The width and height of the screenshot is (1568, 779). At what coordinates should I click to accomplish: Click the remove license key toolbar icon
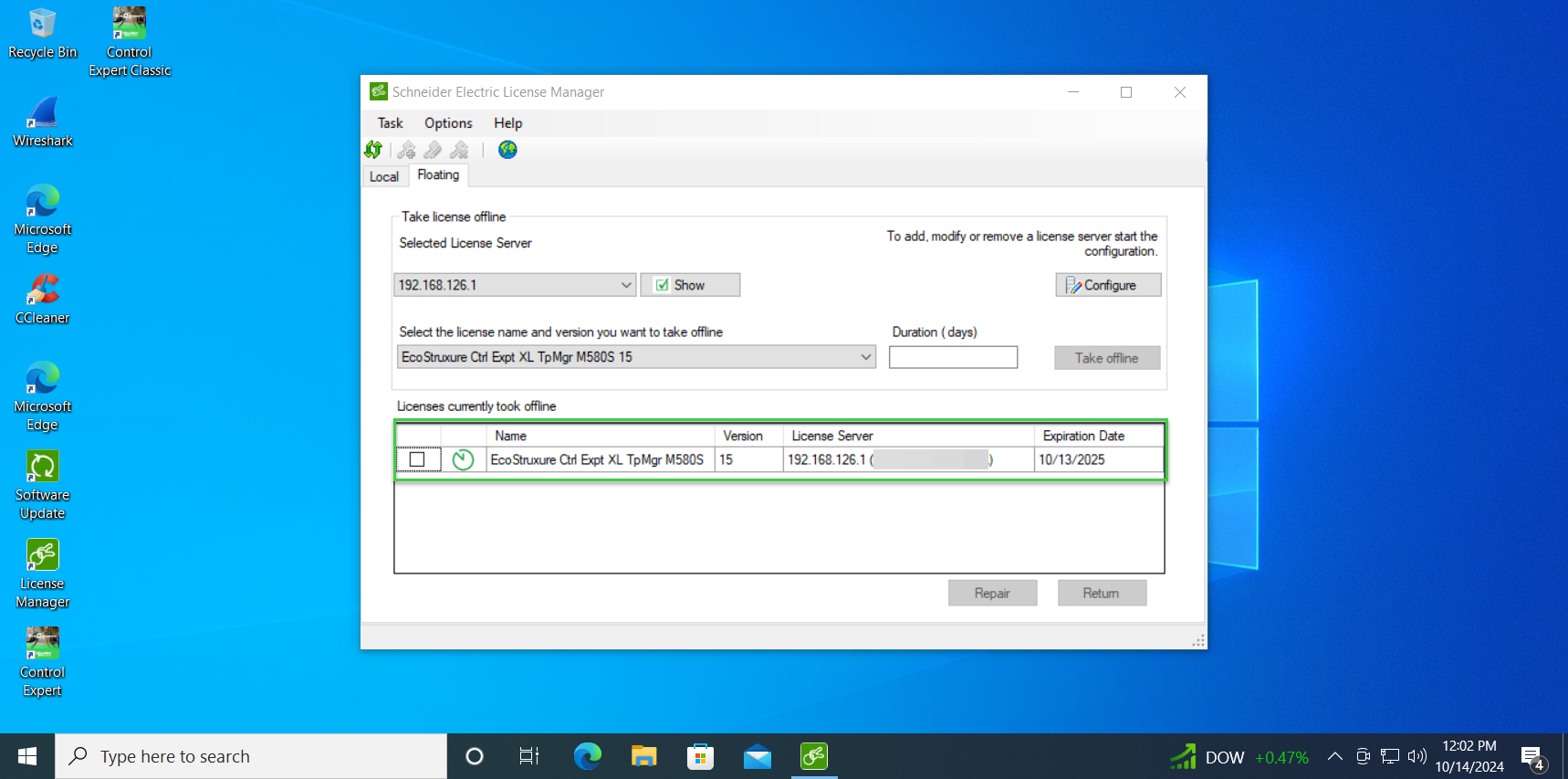pos(459,150)
